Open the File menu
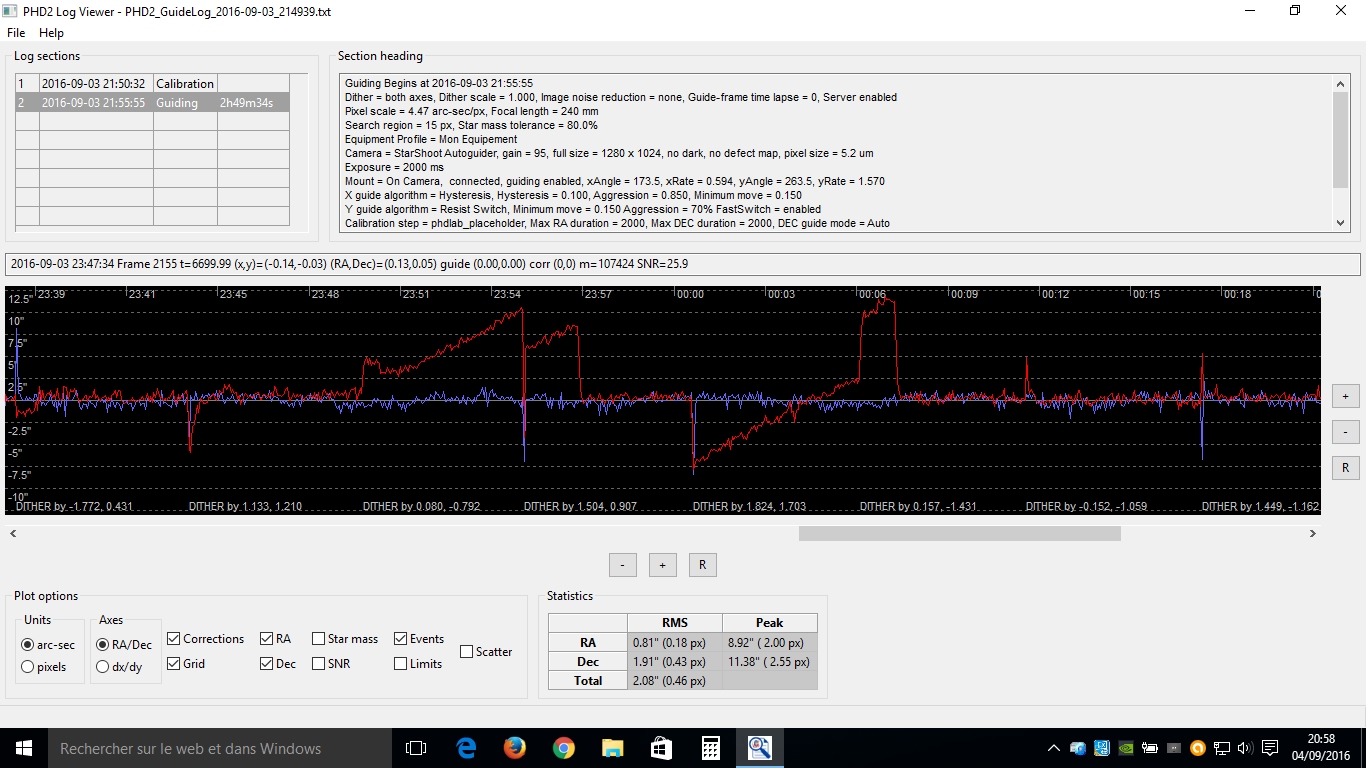1366x768 pixels. click(x=16, y=33)
